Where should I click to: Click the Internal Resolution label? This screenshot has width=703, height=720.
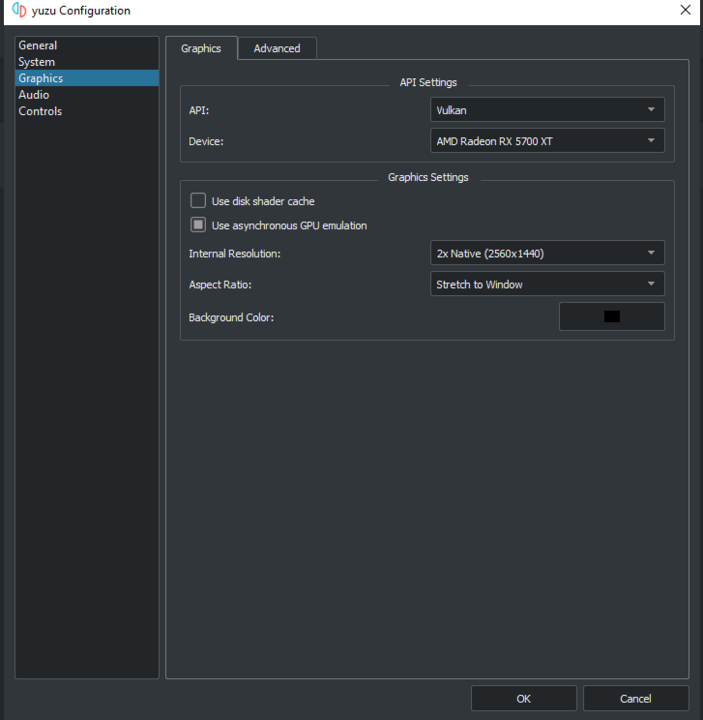(235, 253)
